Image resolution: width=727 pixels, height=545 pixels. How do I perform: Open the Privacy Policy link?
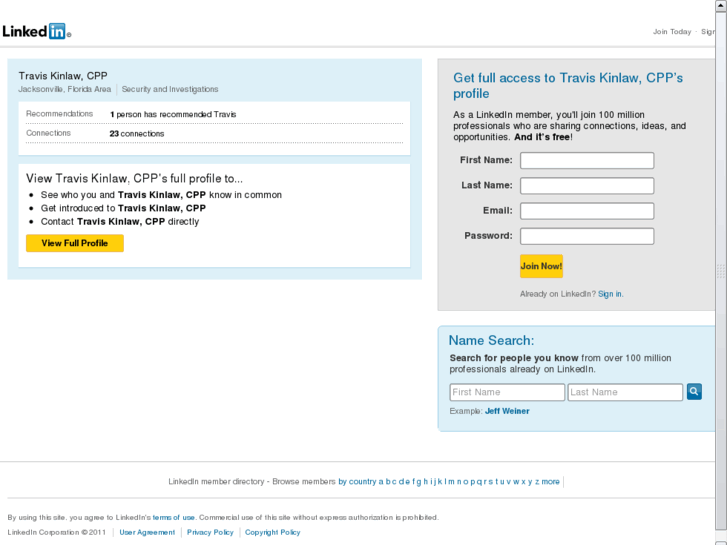(210, 532)
